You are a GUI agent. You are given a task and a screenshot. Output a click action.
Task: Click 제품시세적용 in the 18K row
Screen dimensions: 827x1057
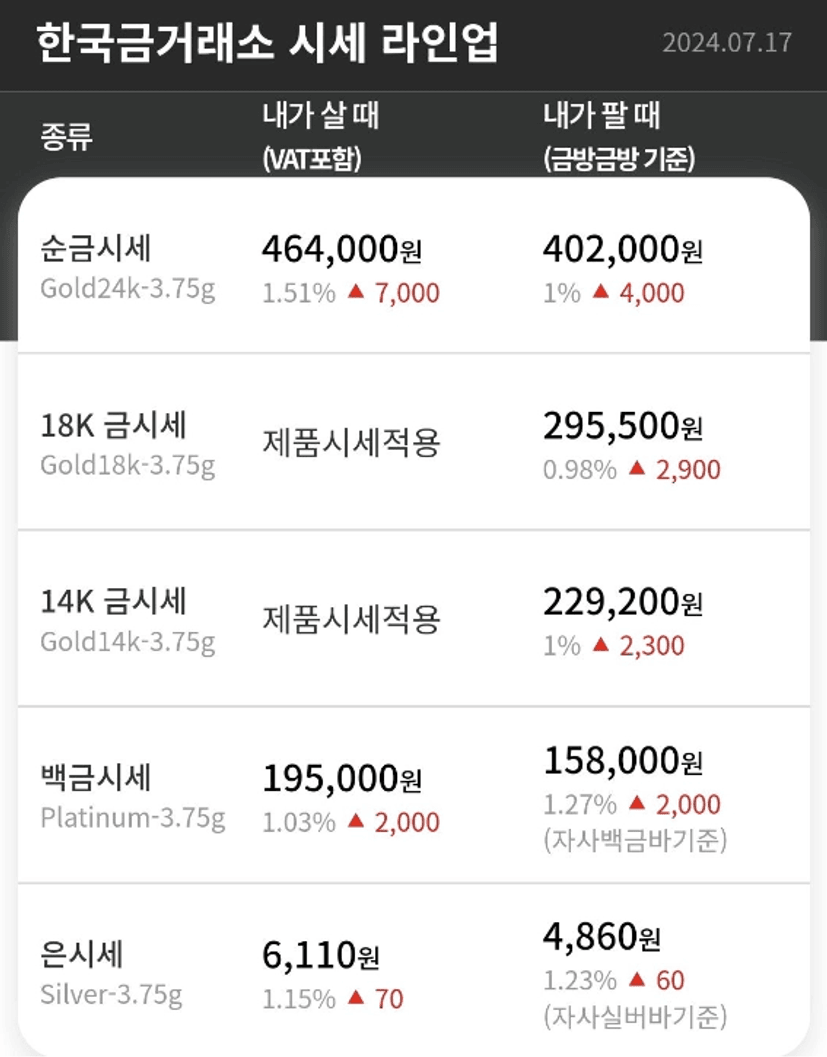coord(351,442)
